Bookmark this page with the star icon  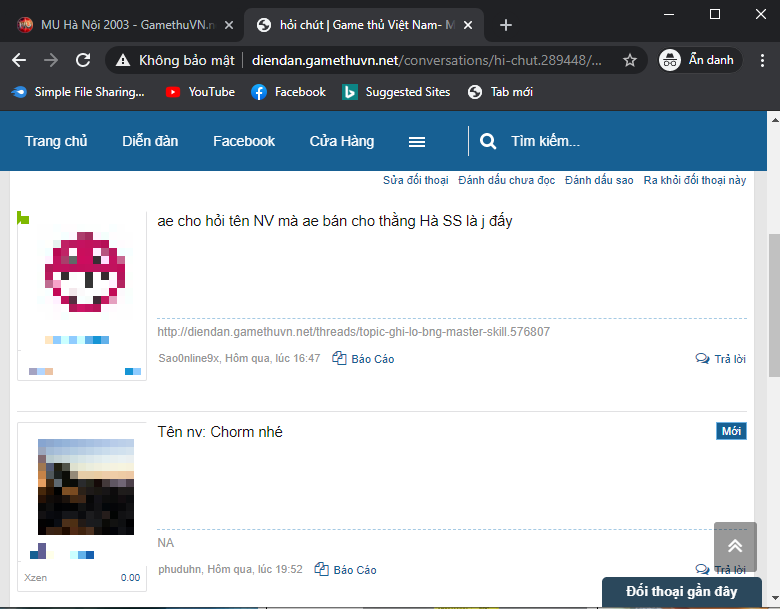point(629,60)
